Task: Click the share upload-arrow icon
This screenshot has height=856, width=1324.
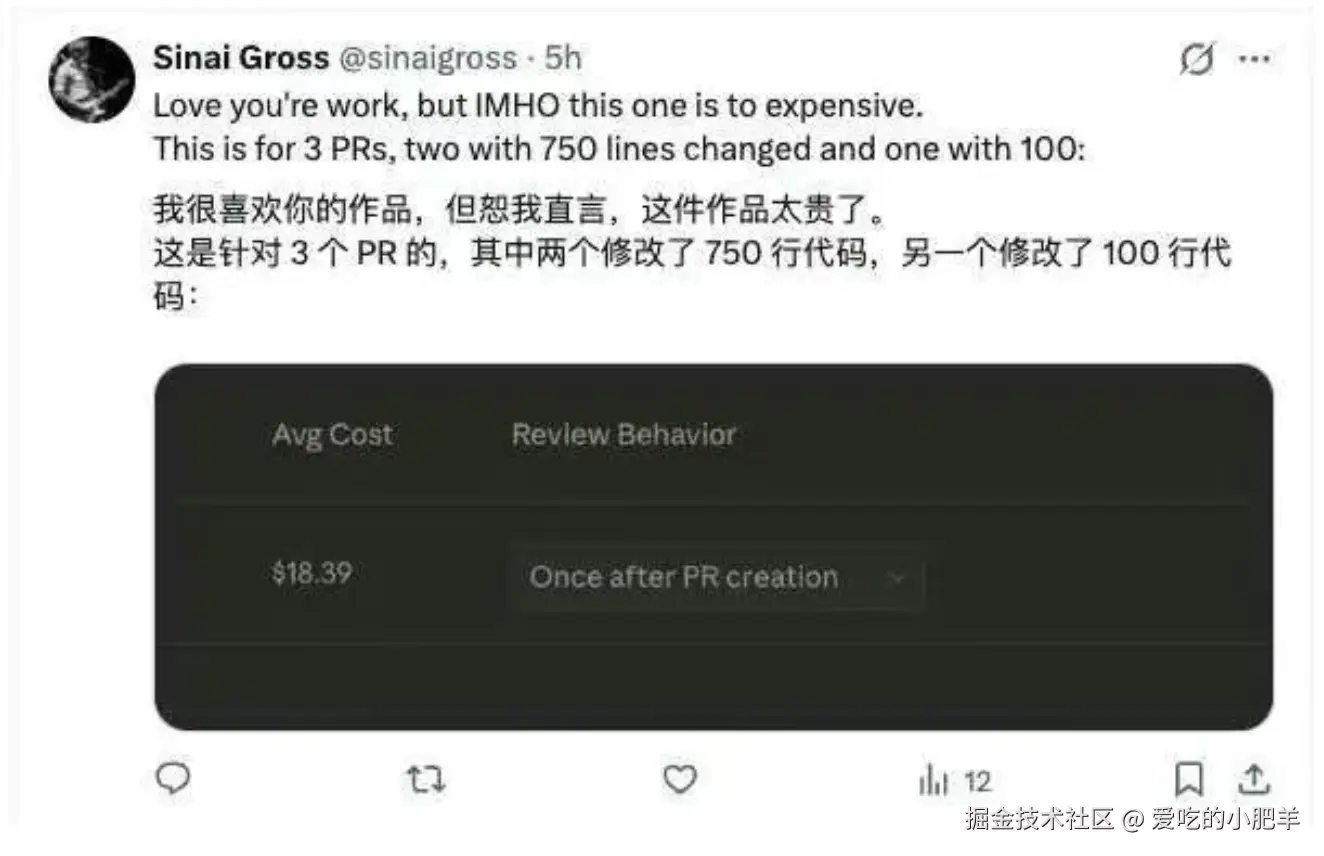Action: (1254, 779)
